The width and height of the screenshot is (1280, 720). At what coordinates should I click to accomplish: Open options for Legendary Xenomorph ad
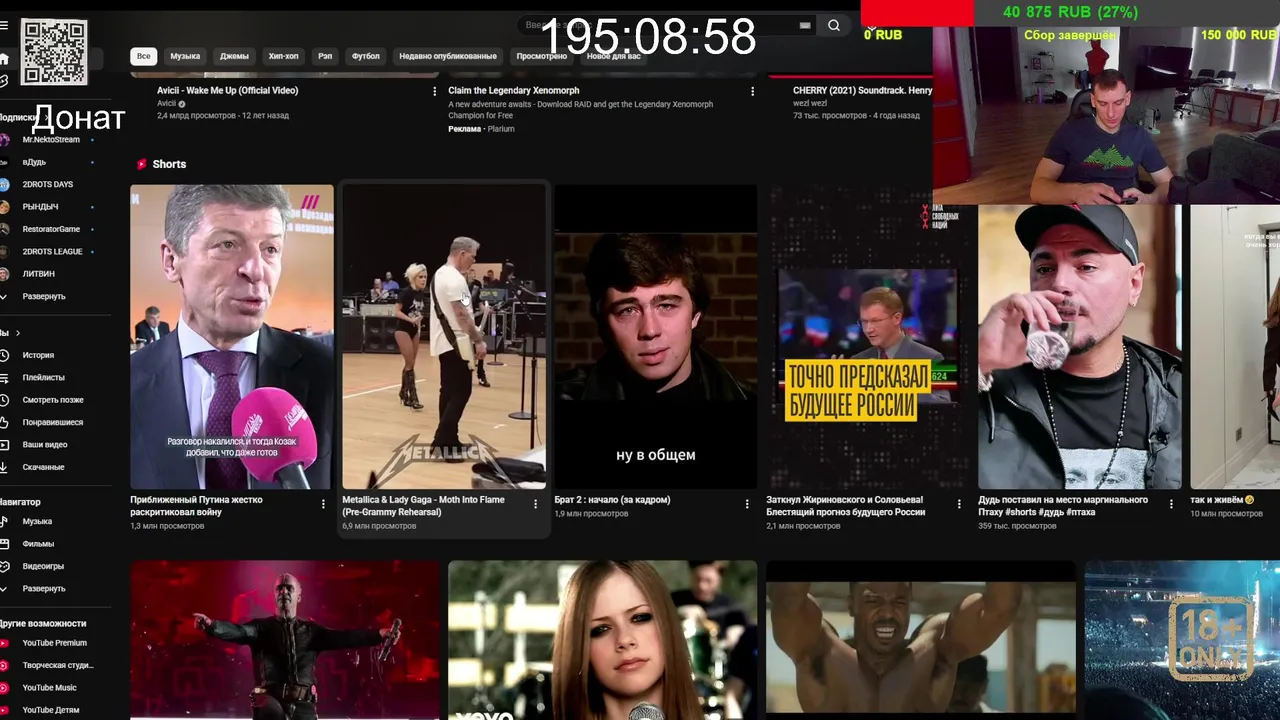pyautogui.click(x=752, y=91)
